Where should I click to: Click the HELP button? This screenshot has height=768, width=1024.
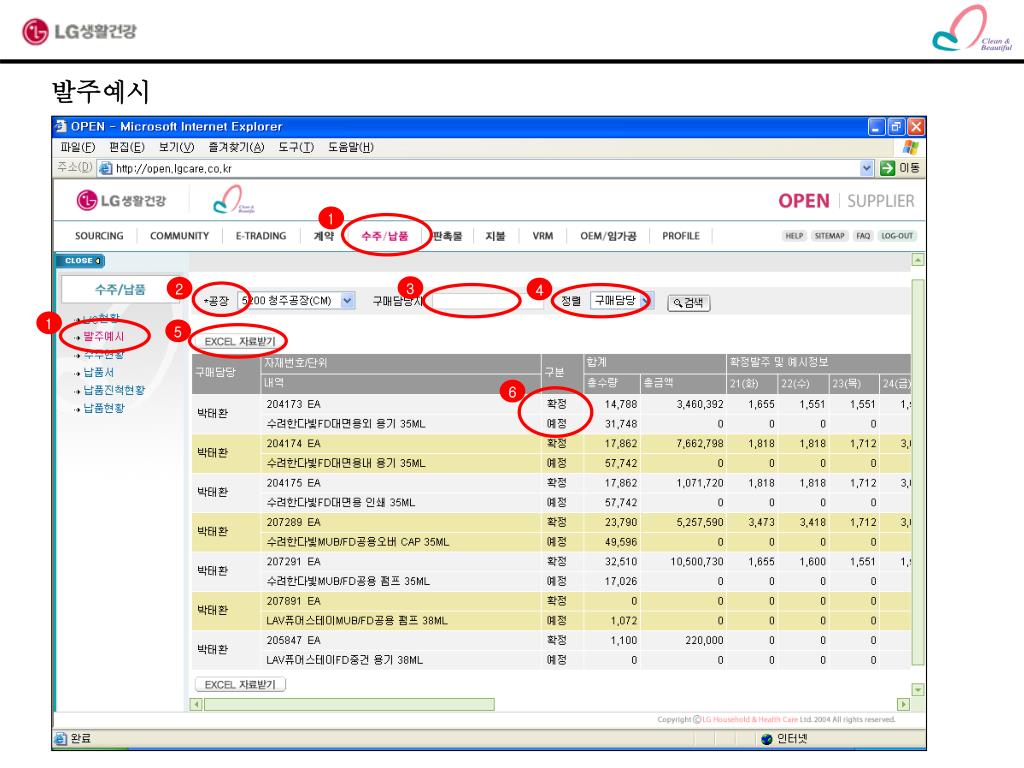(794, 236)
